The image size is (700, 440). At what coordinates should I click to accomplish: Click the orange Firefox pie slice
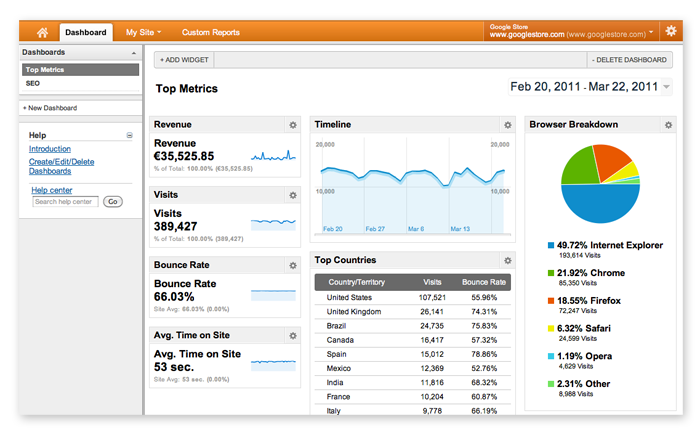611,160
